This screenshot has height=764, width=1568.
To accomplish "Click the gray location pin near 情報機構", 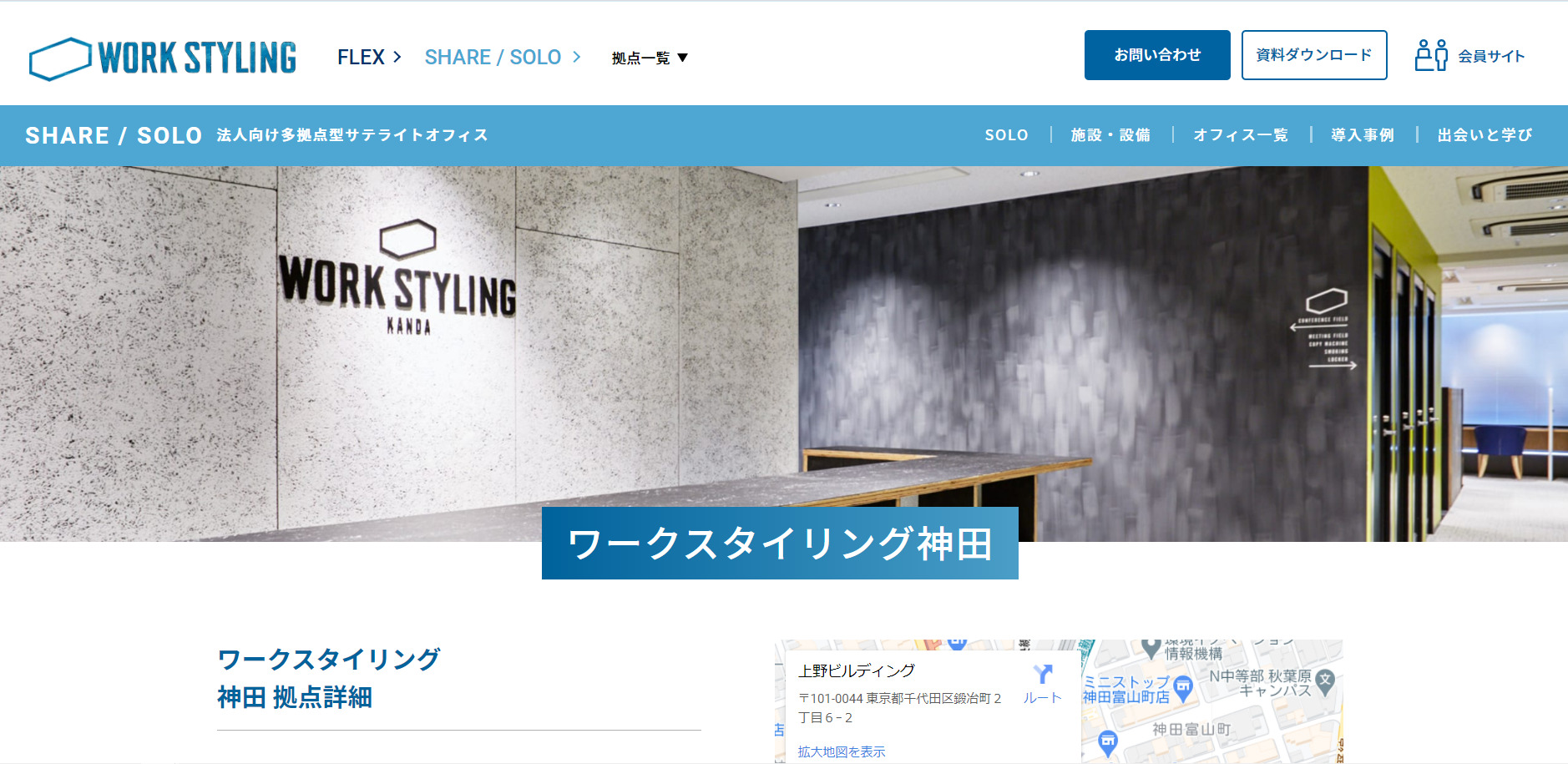I will click(x=1153, y=648).
